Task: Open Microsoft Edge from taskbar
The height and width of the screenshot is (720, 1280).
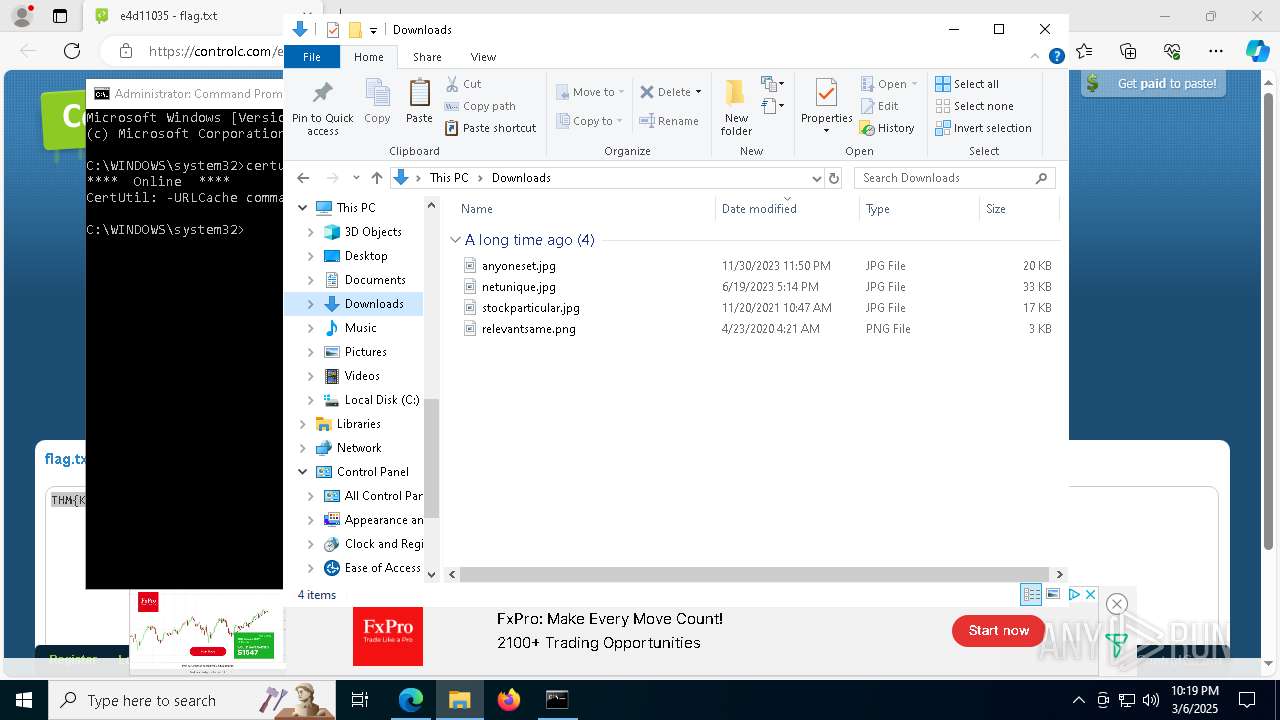Action: click(411, 700)
